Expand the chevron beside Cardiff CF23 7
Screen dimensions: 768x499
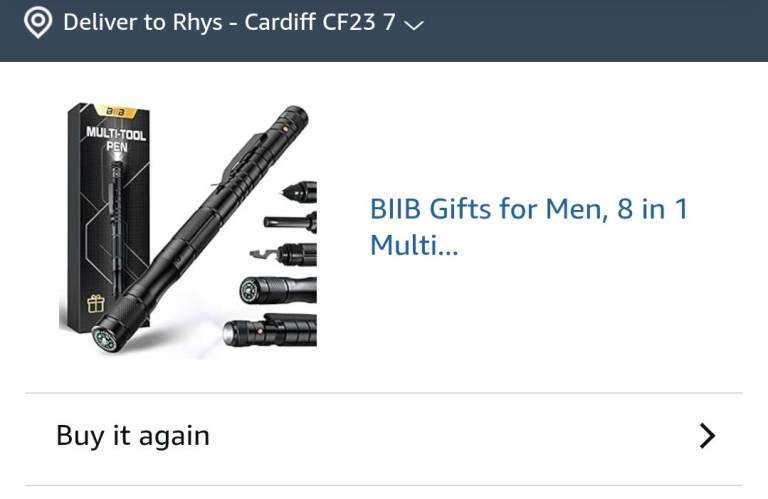coord(414,25)
